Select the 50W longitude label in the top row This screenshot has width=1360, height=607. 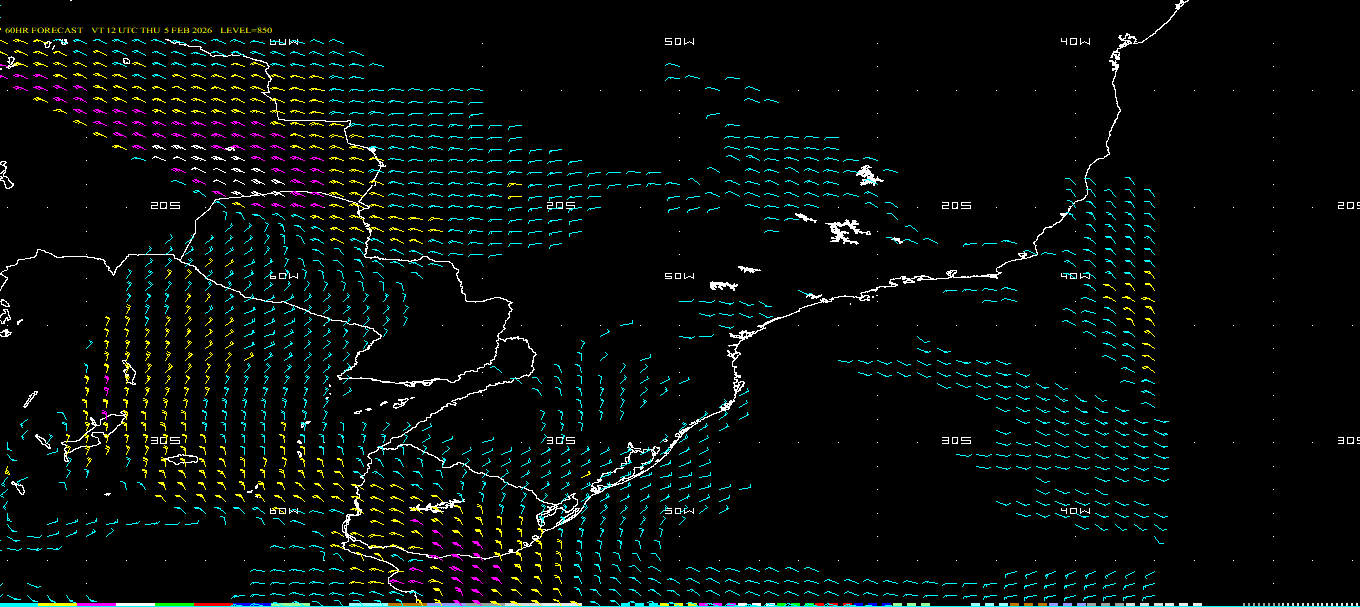coord(679,42)
